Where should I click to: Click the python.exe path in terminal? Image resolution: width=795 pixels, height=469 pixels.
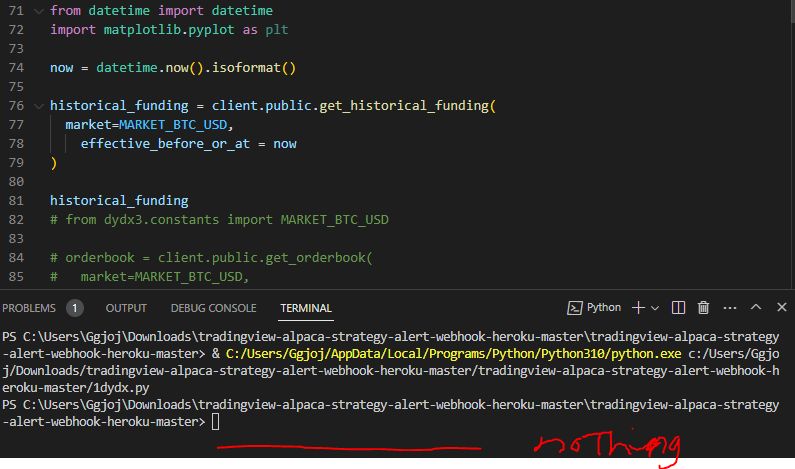tap(453, 354)
